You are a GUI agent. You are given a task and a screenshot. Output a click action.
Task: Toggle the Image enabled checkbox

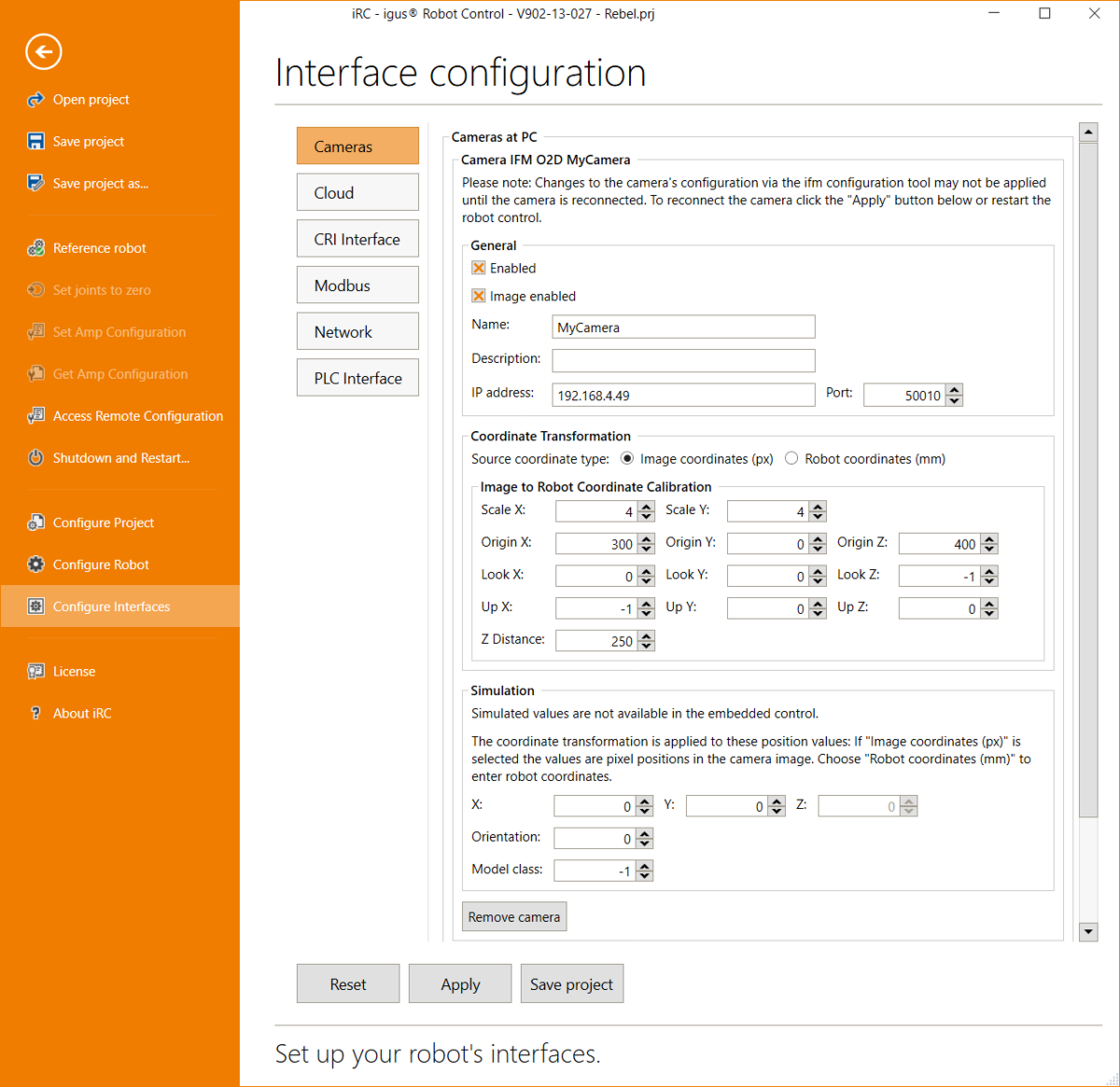(x=479, y=296)
